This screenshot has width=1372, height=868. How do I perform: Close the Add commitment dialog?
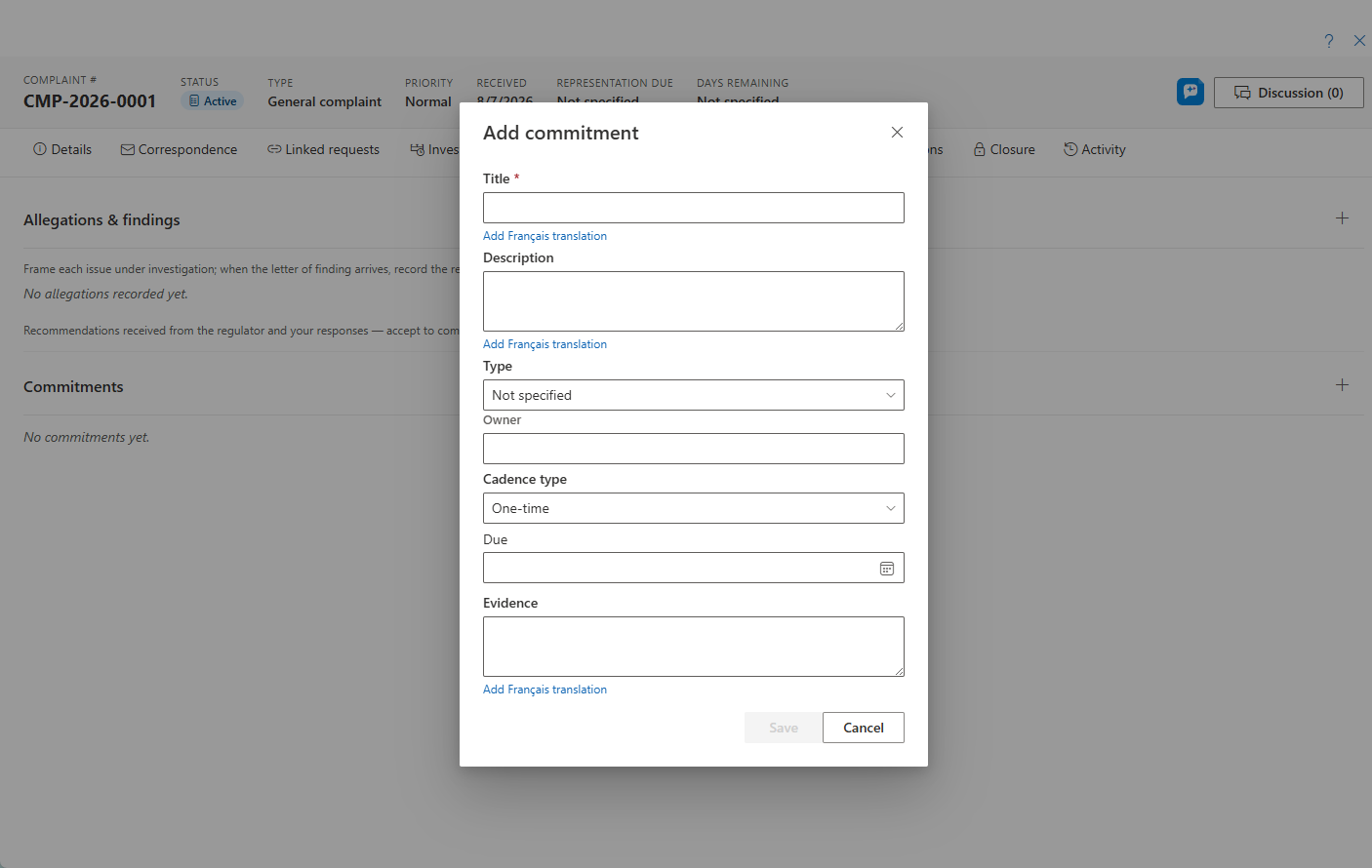pos(897,133)
